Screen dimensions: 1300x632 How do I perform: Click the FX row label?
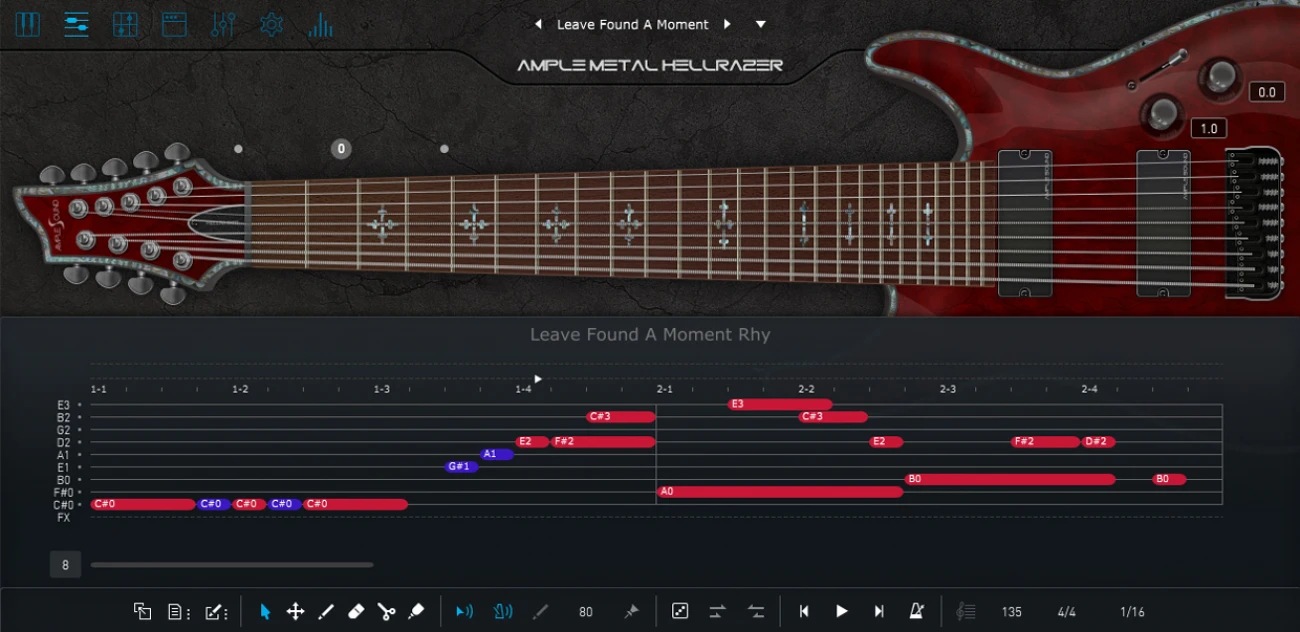coord(64,518)
